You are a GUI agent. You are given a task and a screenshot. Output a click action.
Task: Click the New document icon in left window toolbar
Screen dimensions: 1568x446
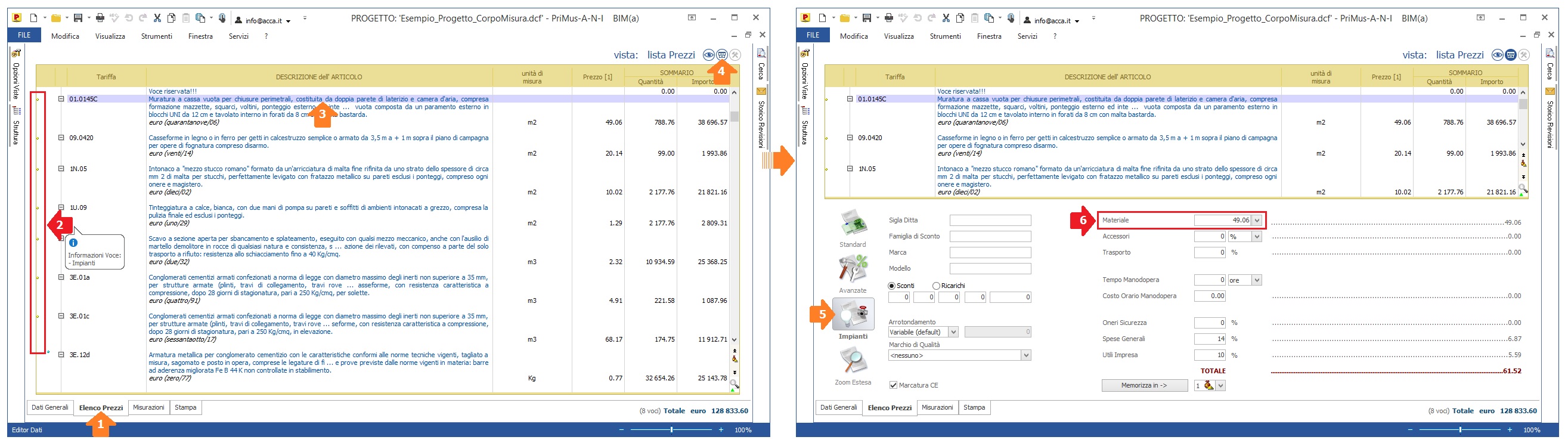(34, 18)
